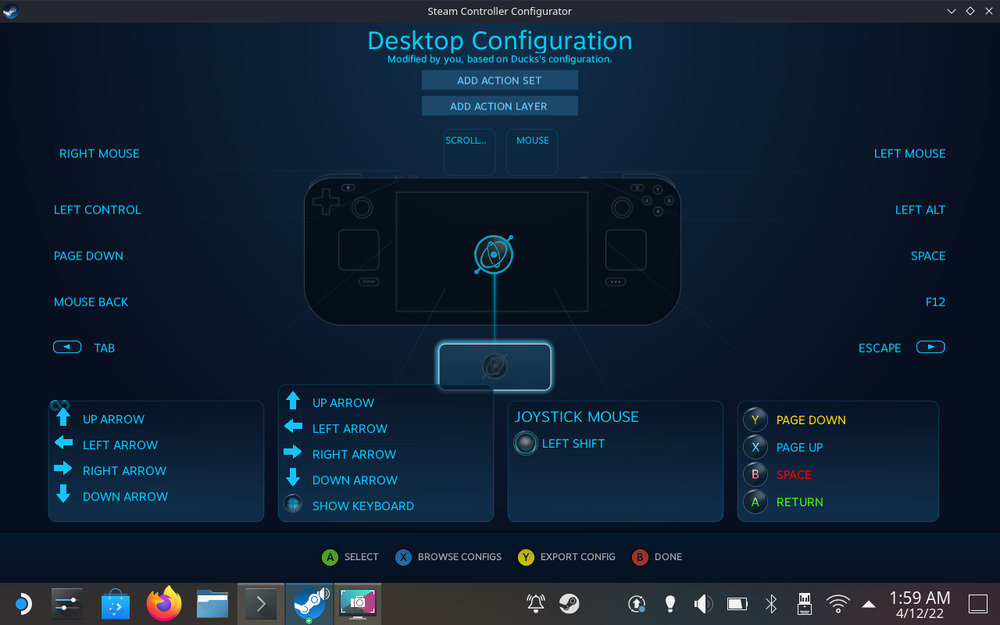Click the down arrow icon in the SHOW KEYBOARD panel
This screenshot has height=625, width=1000.
pyautogui.click(x=293, y=477)
